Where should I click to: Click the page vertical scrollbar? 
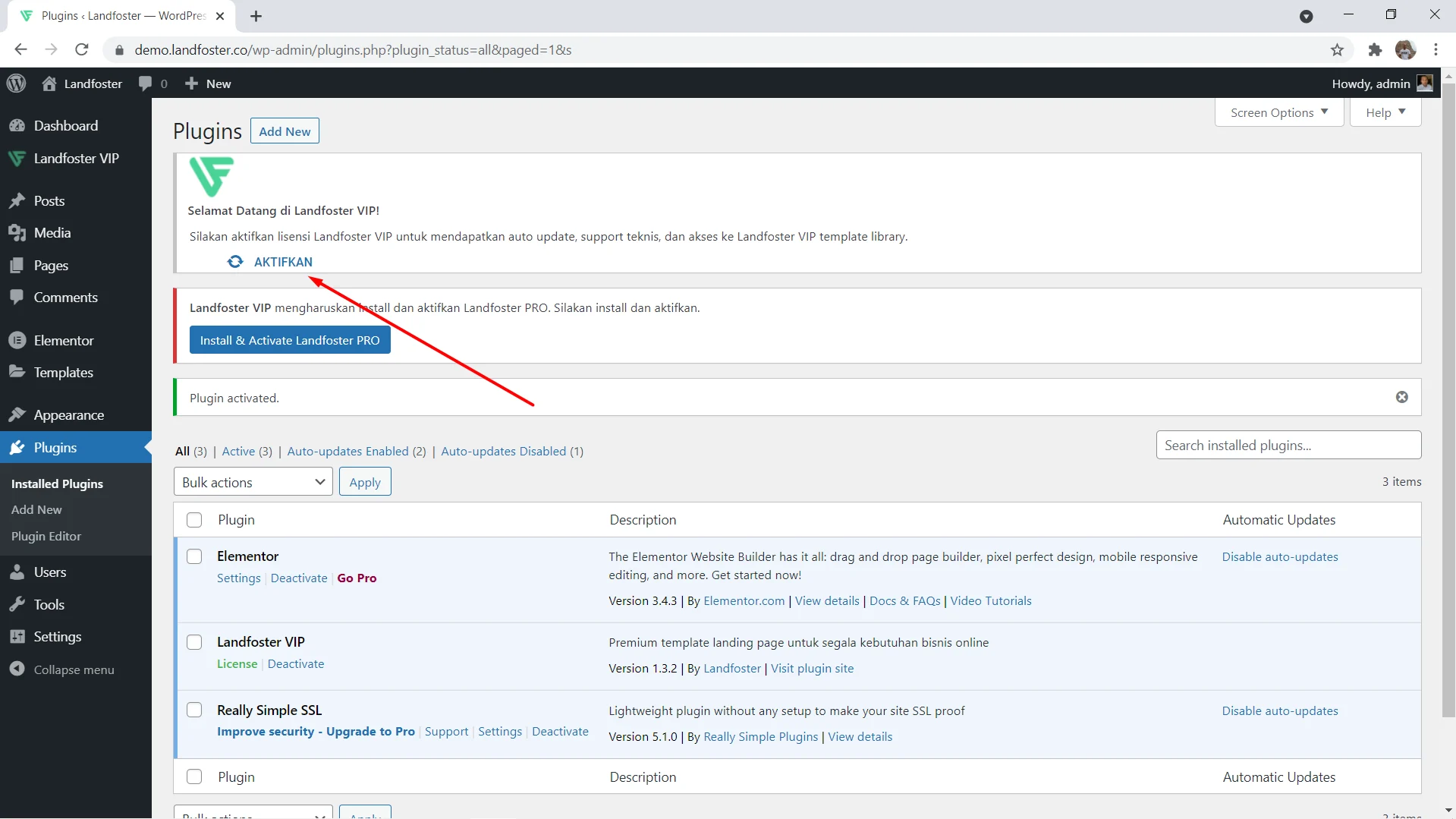coord(1448,400)
